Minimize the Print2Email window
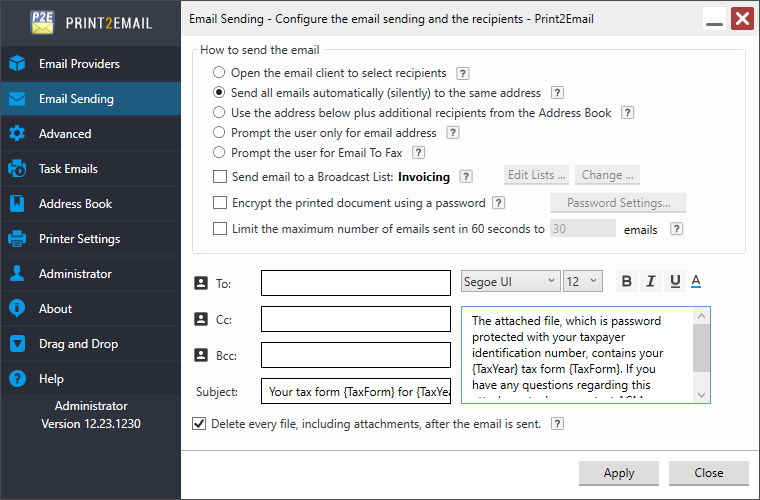This screenshot has width=760, height=500. click(x=714, y=19)
